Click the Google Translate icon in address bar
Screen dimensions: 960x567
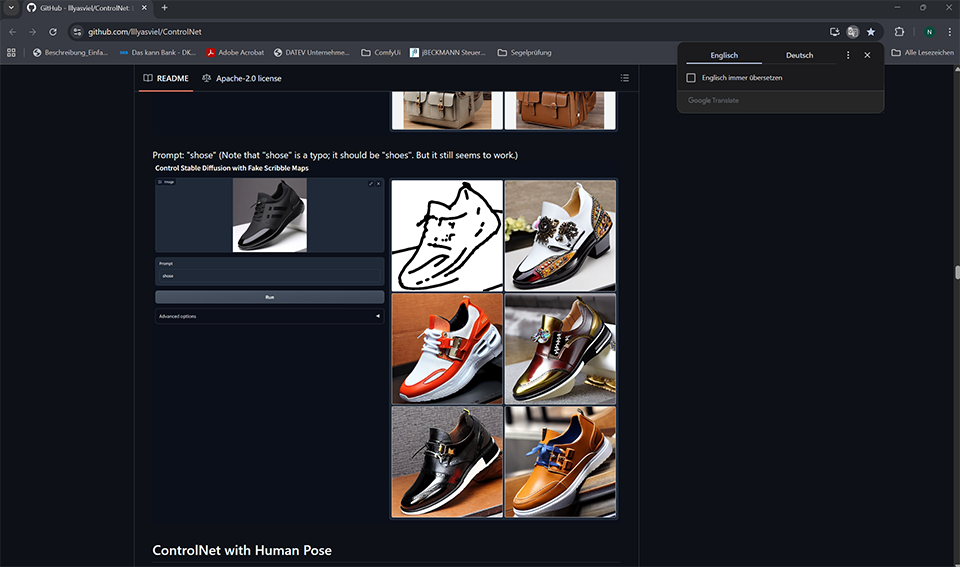click(853, 32)
